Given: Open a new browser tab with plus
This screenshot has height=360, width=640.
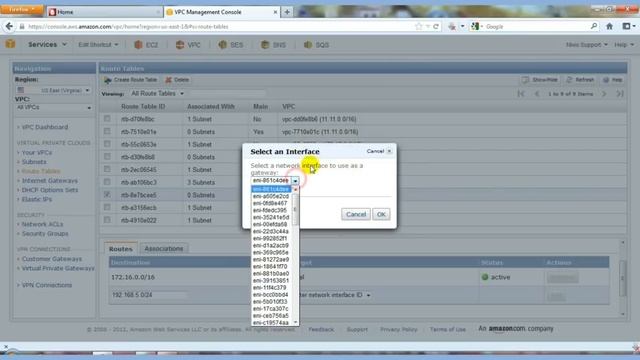Looking at the screenshot, I should tap(287, 12).
